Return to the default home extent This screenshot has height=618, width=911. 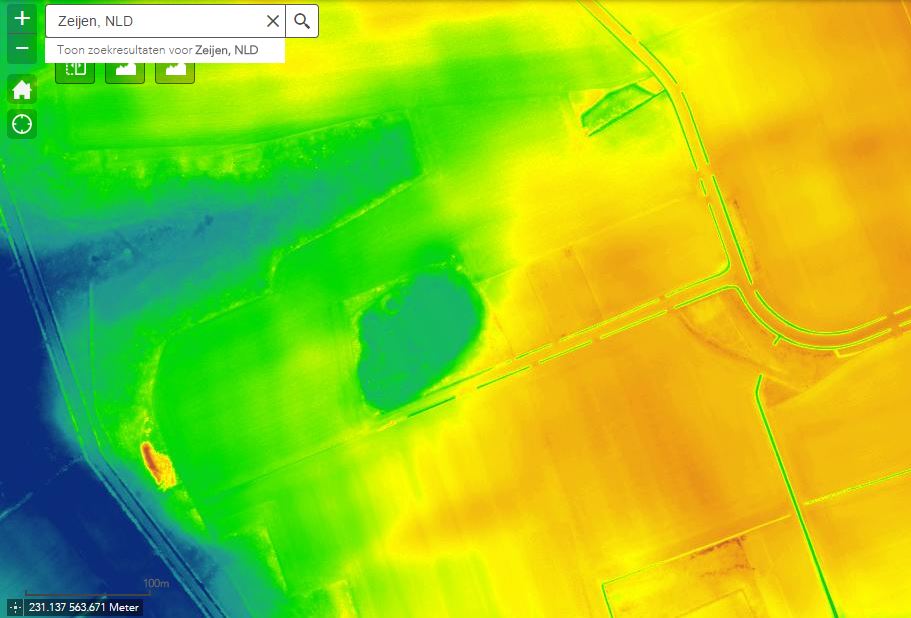click(22, 89)
